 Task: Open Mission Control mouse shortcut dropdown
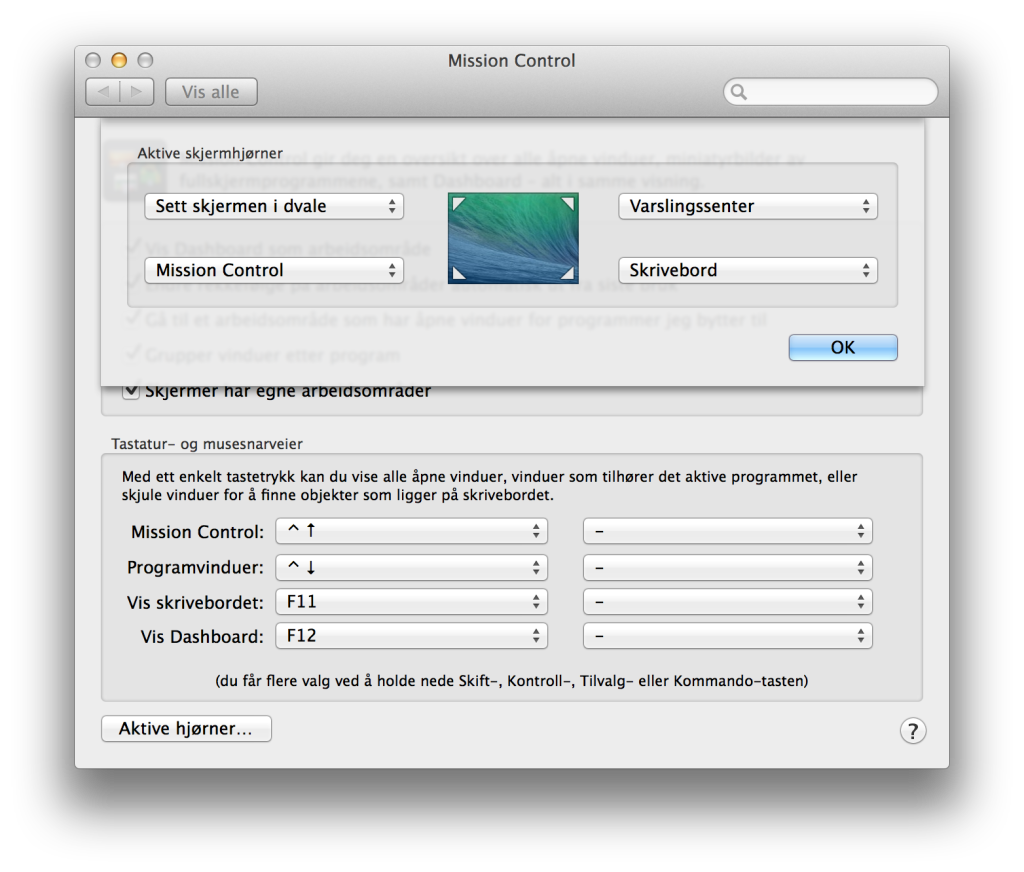728,531
